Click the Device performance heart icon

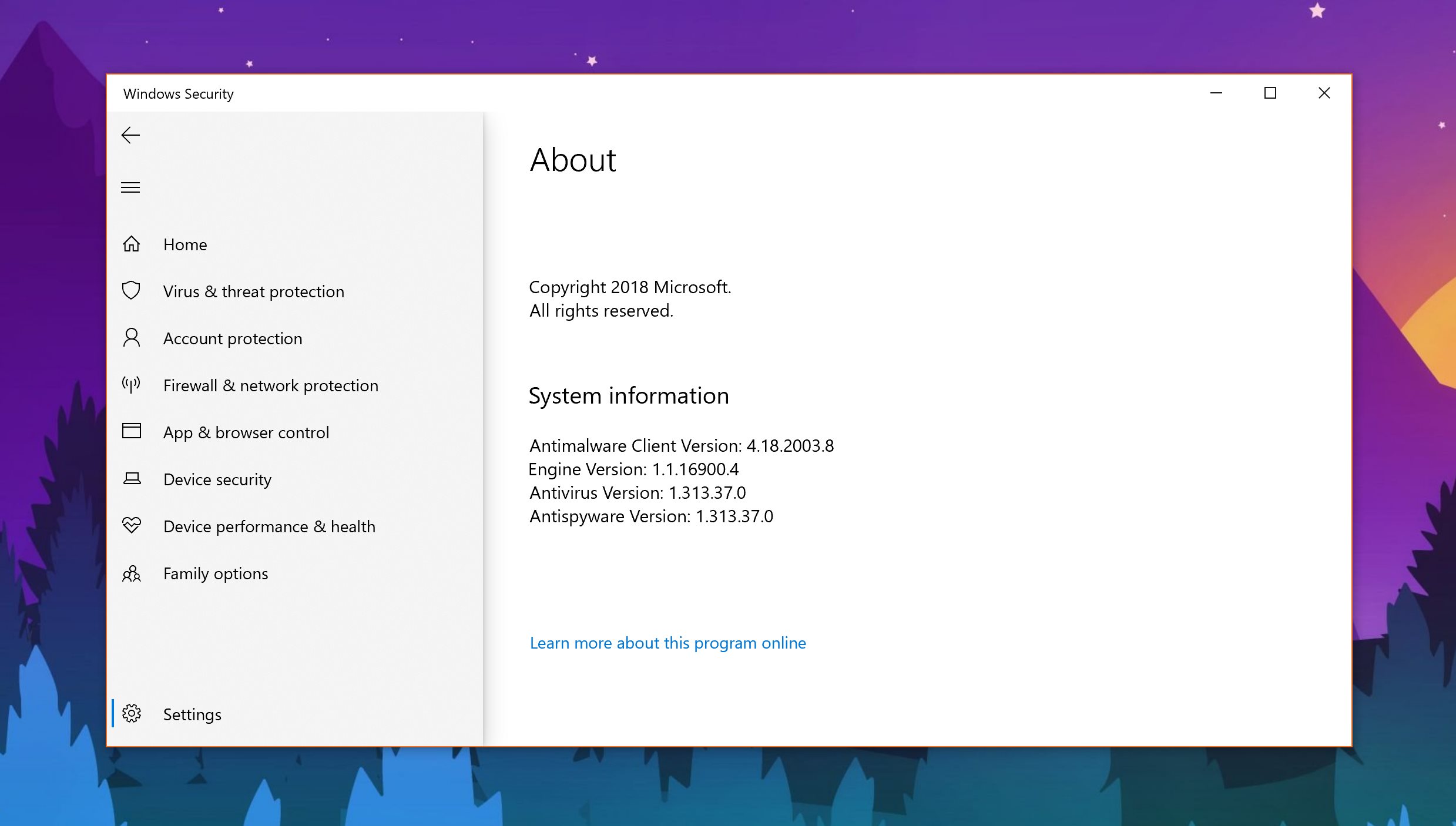pyautogui.click(x=132, y=525)
